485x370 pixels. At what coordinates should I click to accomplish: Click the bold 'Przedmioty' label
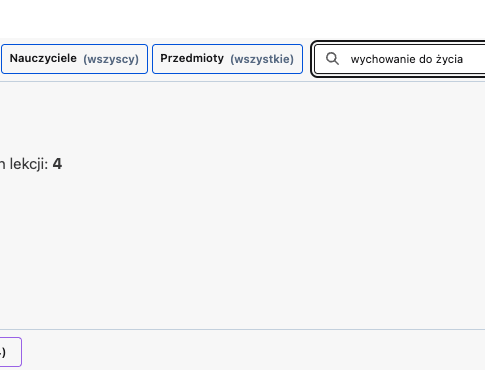point(192,58)
